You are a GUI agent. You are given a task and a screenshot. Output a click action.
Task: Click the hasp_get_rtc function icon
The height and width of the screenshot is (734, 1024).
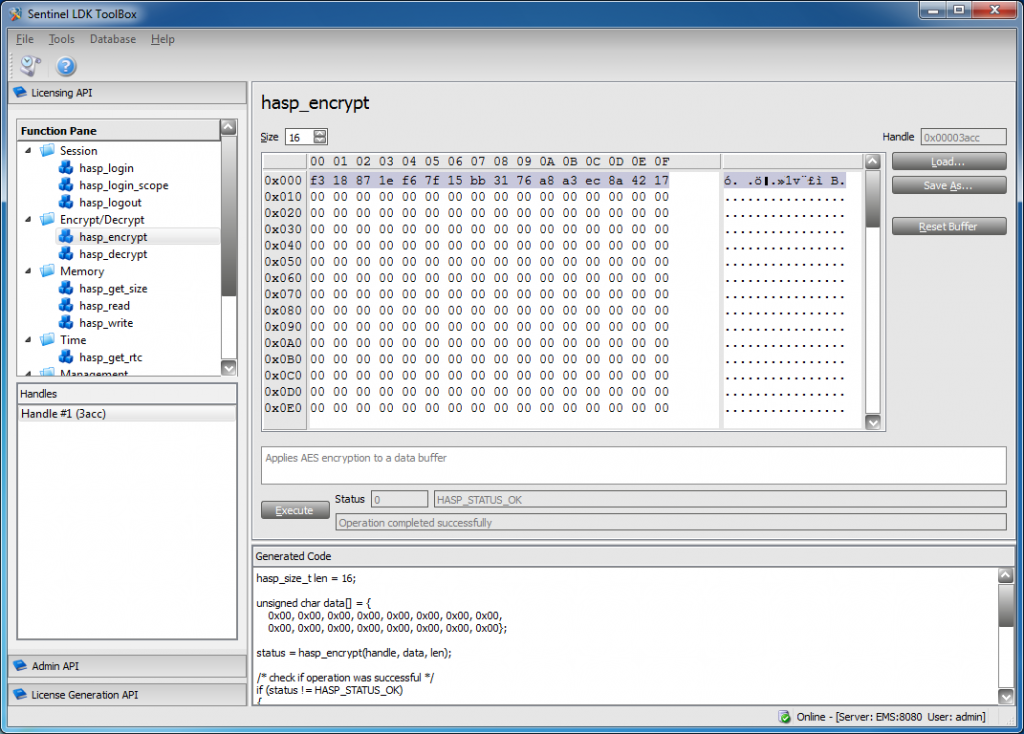point(66,357)
